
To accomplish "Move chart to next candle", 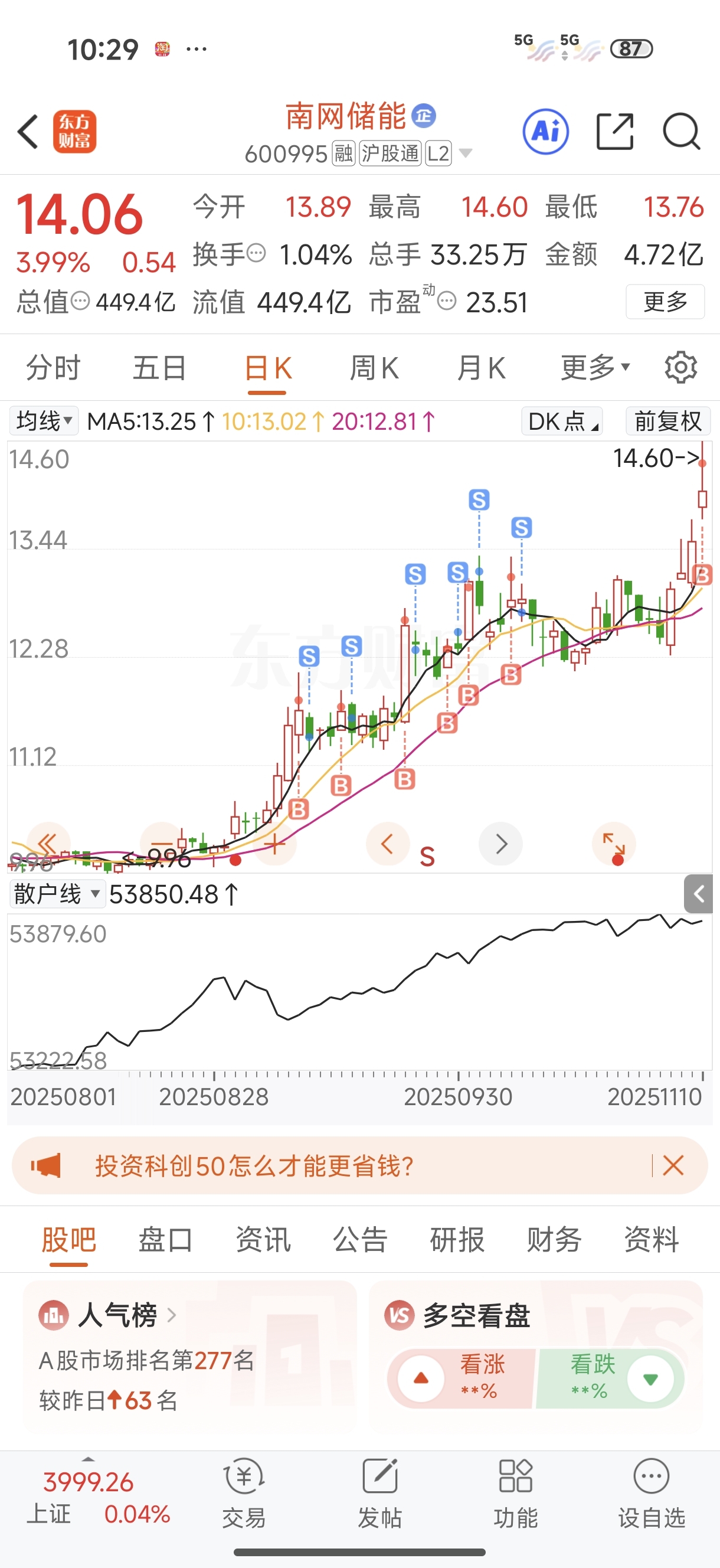I will (x=500, y=844).
